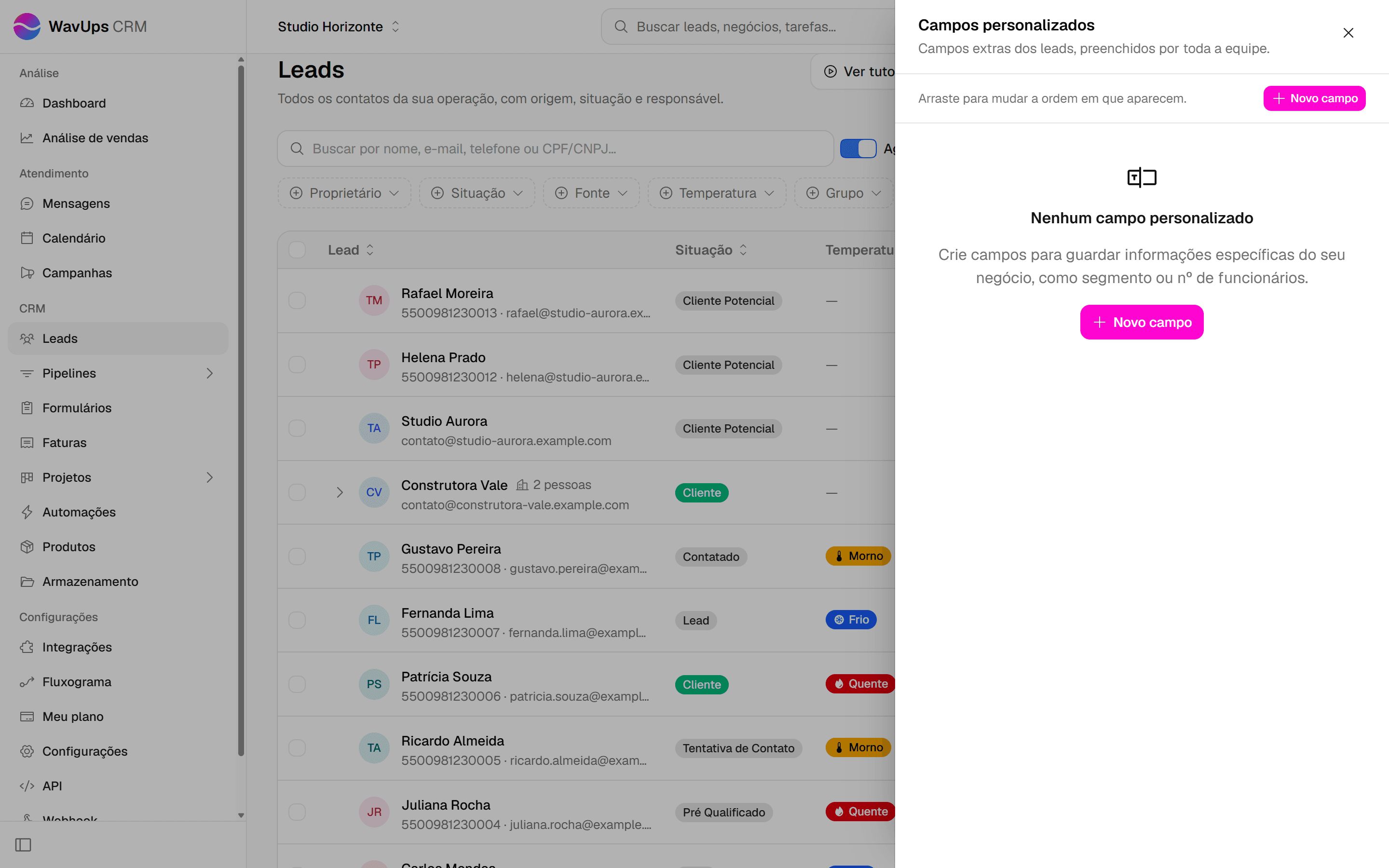Viewport: 1389px width, 868px height.
Task: Click the WavUps logo icon
Action: pyautogui.click(x=27, y=27)
